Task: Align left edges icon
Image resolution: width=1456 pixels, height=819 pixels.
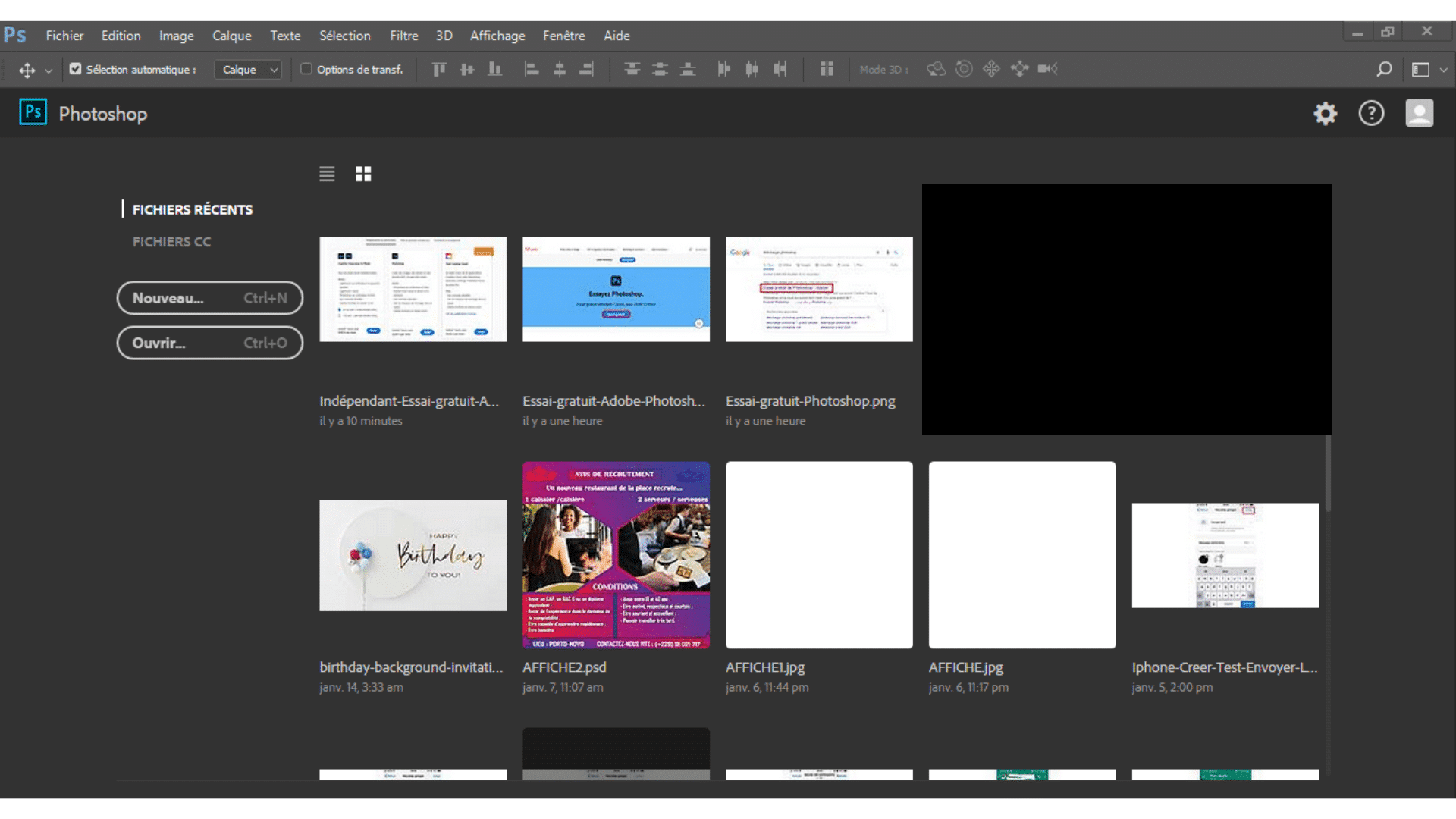Action: click(x=532, y=70)
